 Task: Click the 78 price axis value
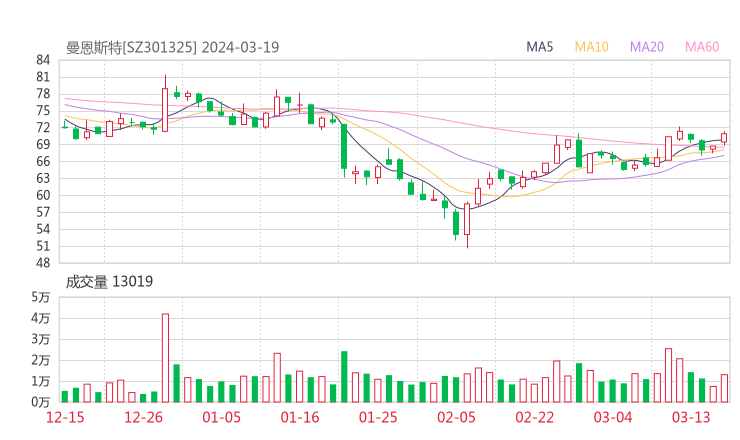[x=43, y=94]
